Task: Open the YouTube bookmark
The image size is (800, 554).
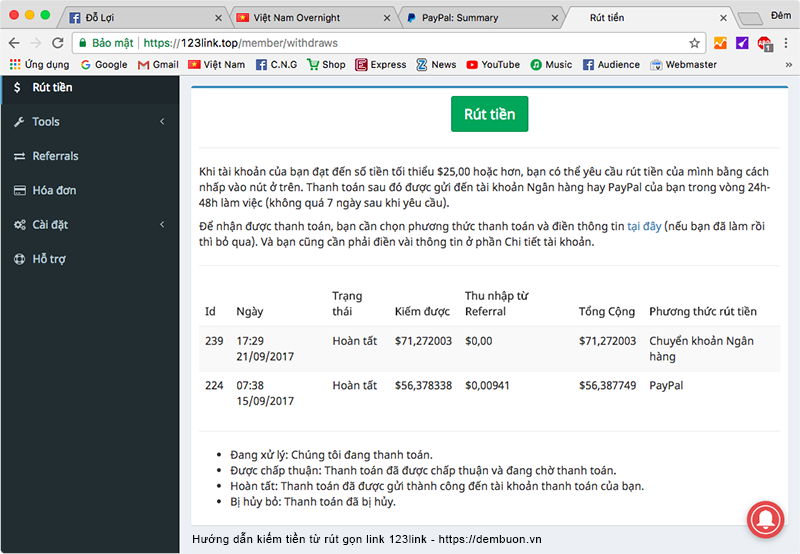Action: [492, 65]
